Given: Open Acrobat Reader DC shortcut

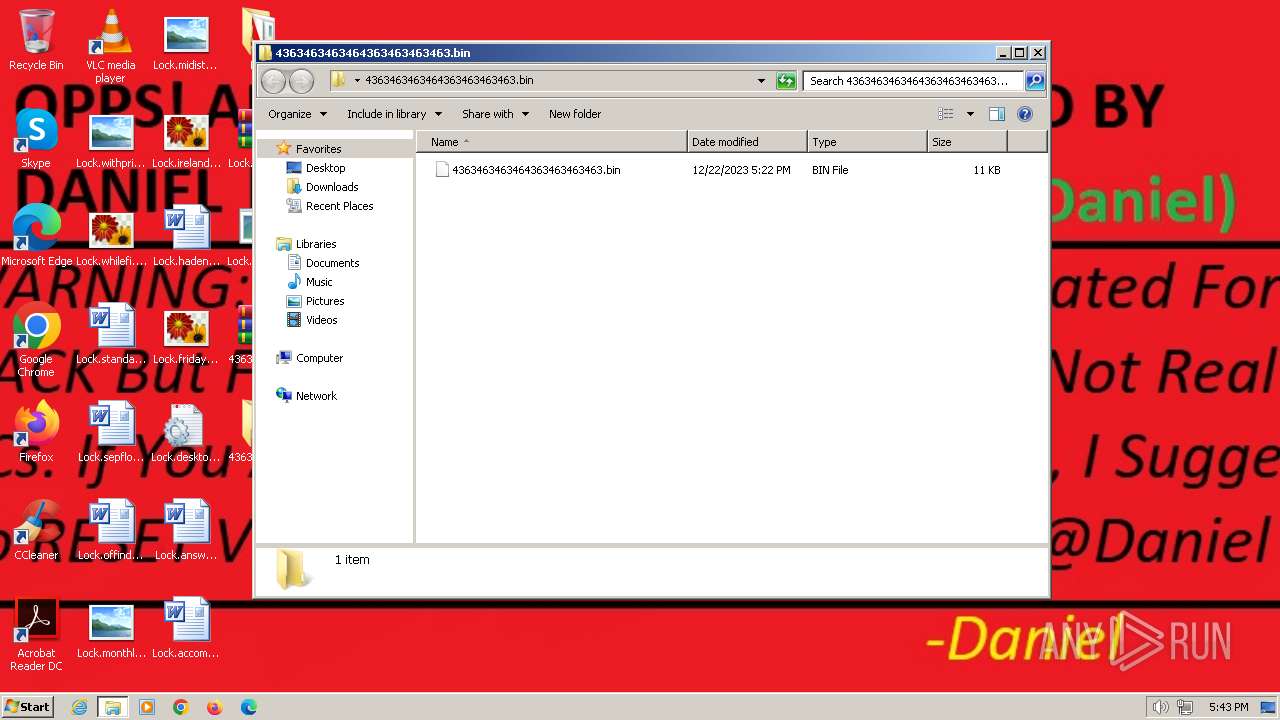Looking at the screenshot, I should pos(36,635).
